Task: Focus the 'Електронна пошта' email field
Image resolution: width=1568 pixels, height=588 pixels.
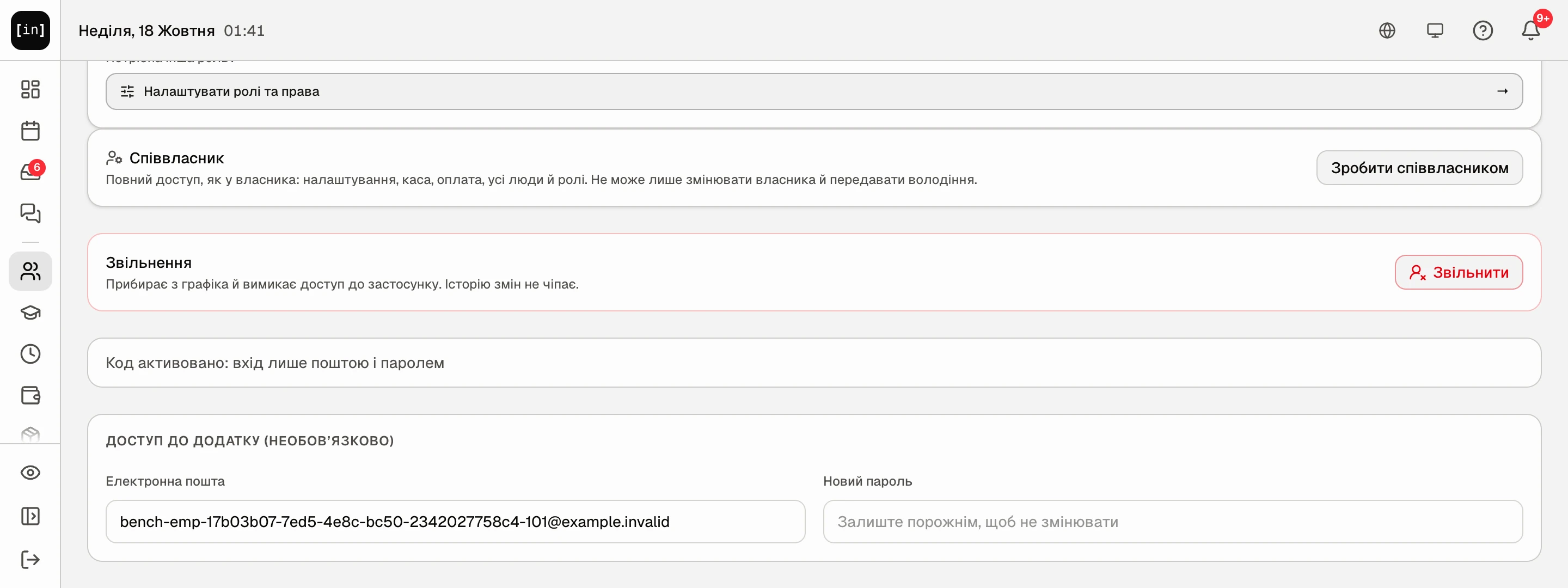Action: pyautogui.click(x=455, y=522)
